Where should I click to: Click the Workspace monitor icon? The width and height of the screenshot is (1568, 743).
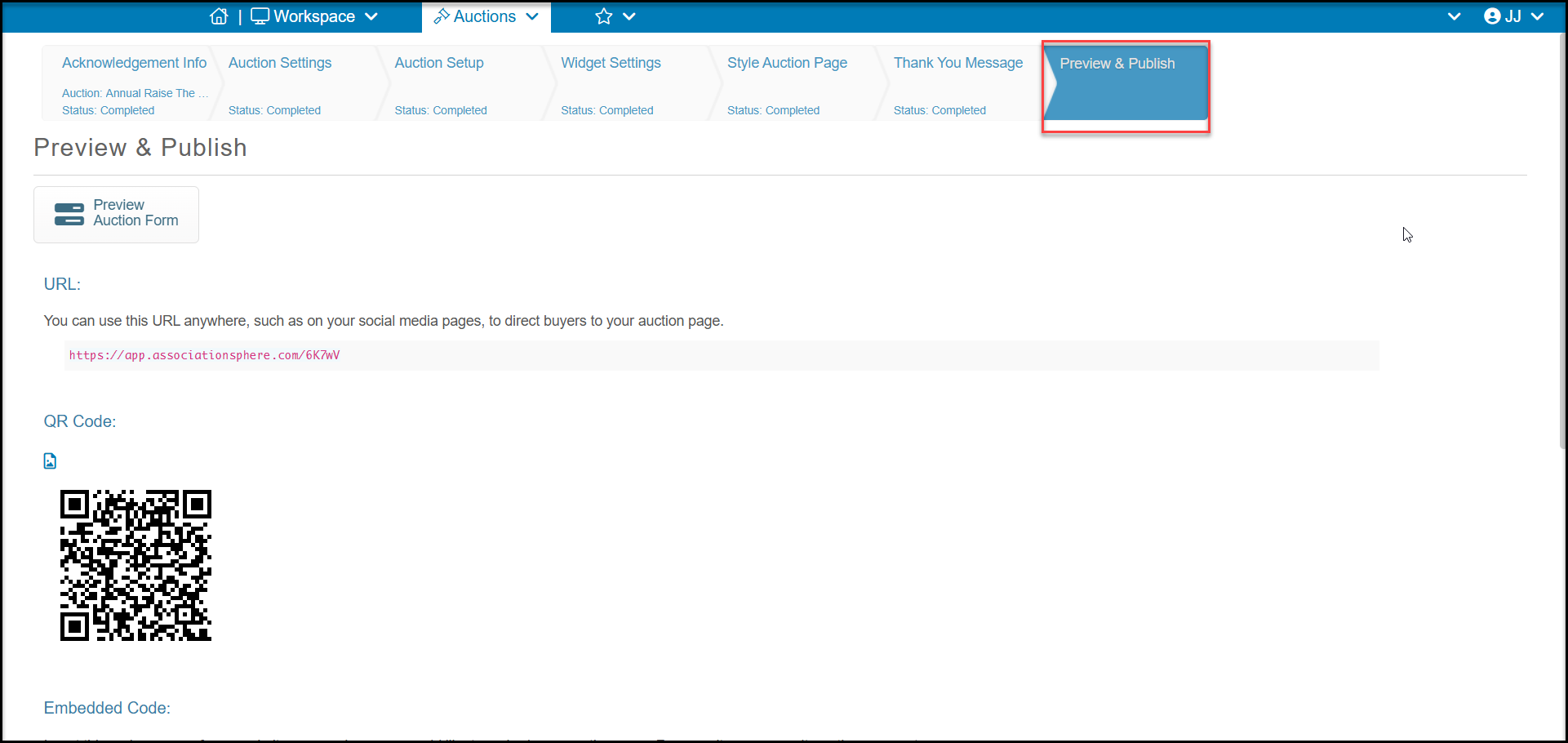point(260,16)
